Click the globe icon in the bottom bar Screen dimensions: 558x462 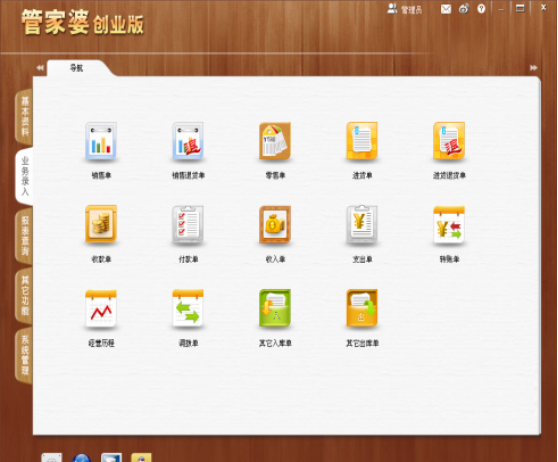pos(81,458)
